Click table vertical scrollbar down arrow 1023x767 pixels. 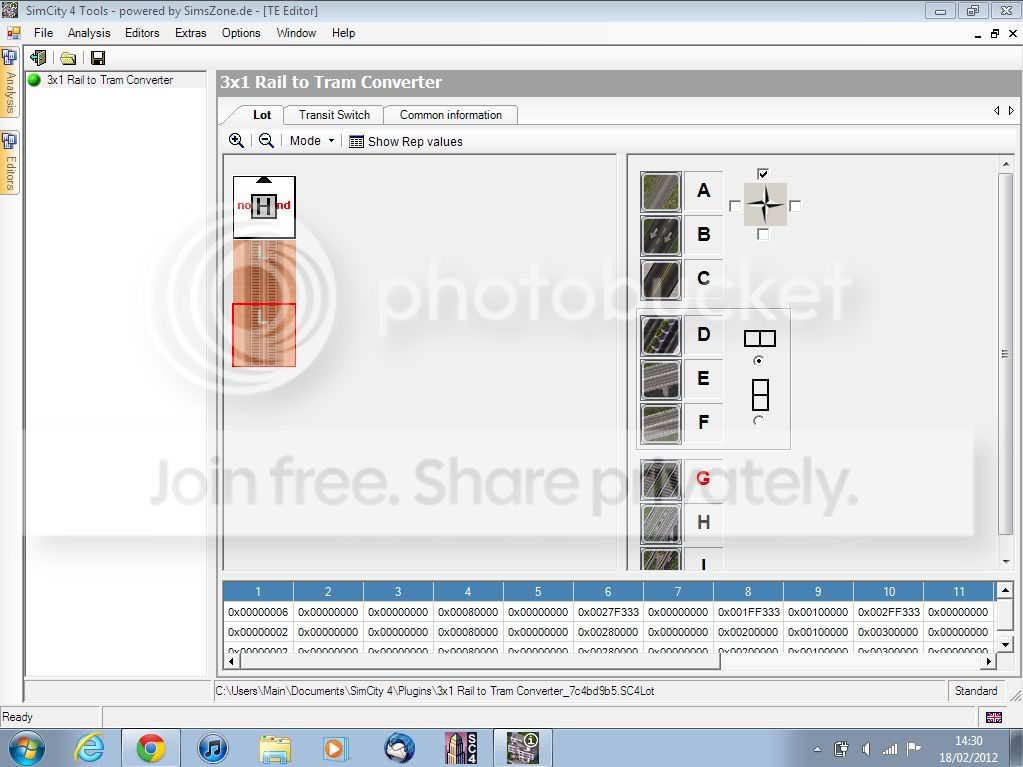1005,645
